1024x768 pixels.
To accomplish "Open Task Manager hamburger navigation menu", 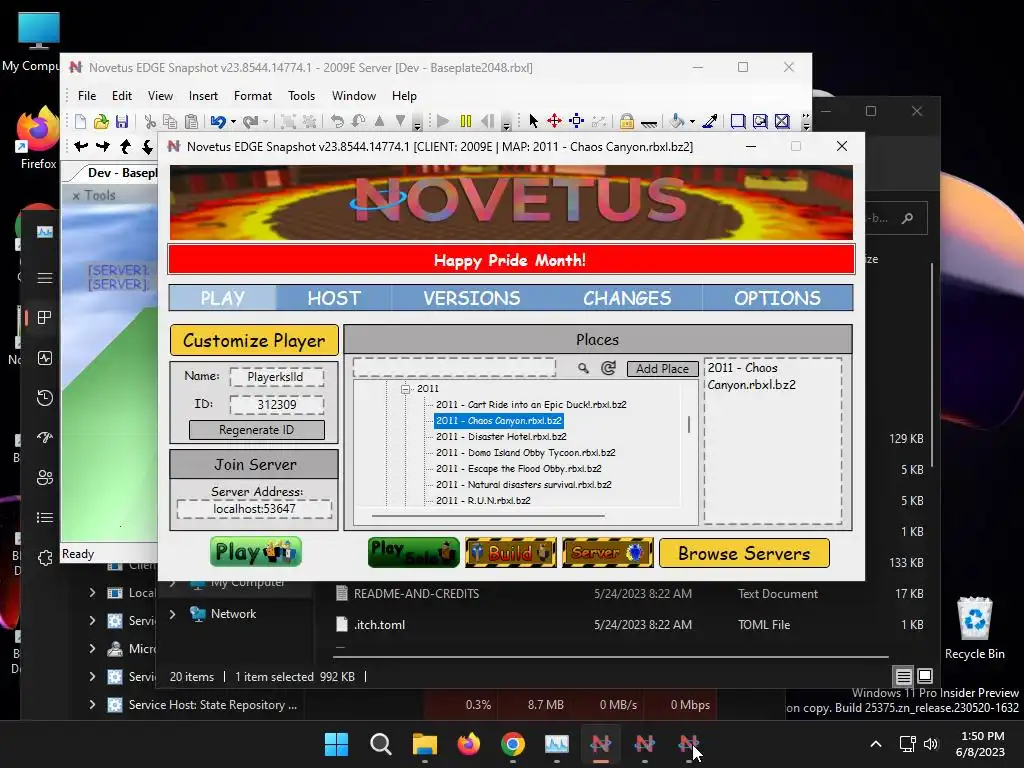I will coord(44,278).
